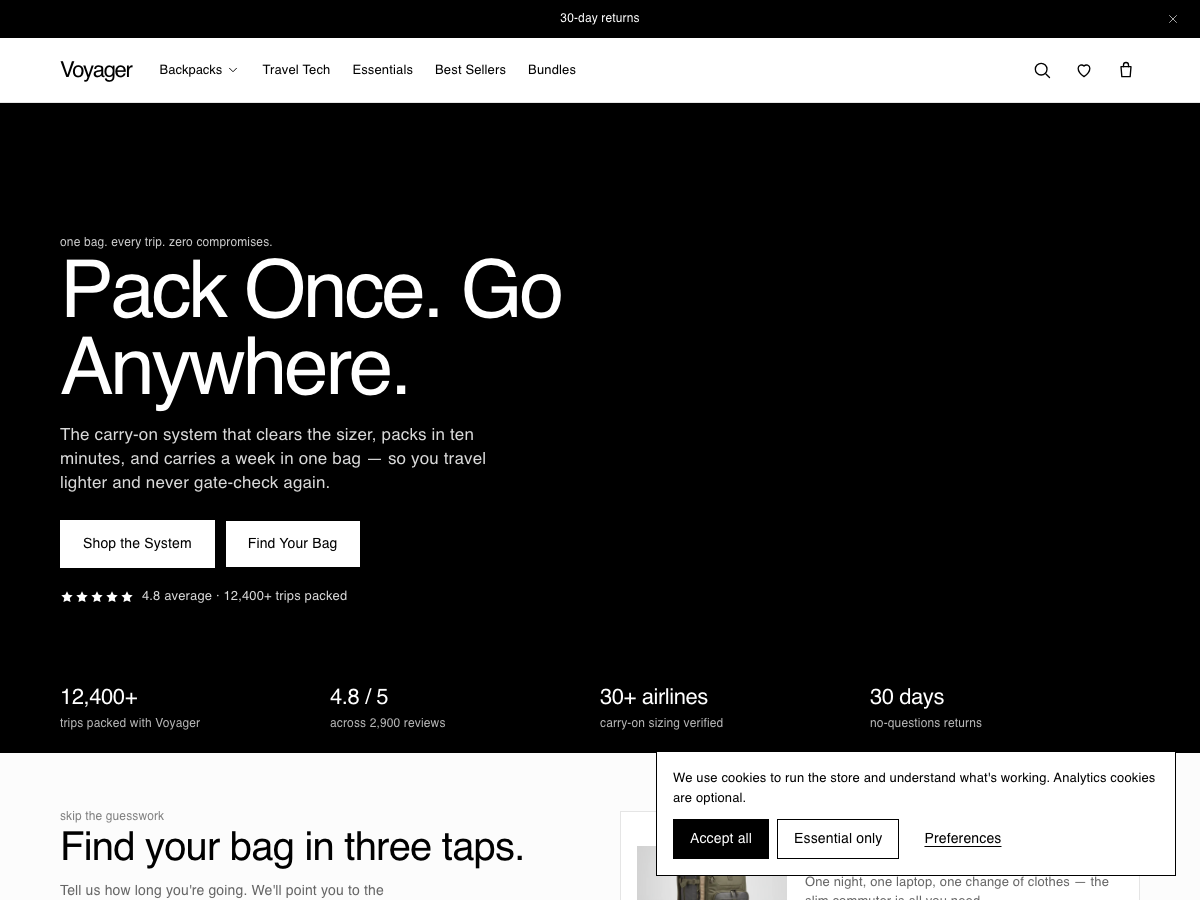Click 'carry-on sizing verified' text

[x=661, y=723]
